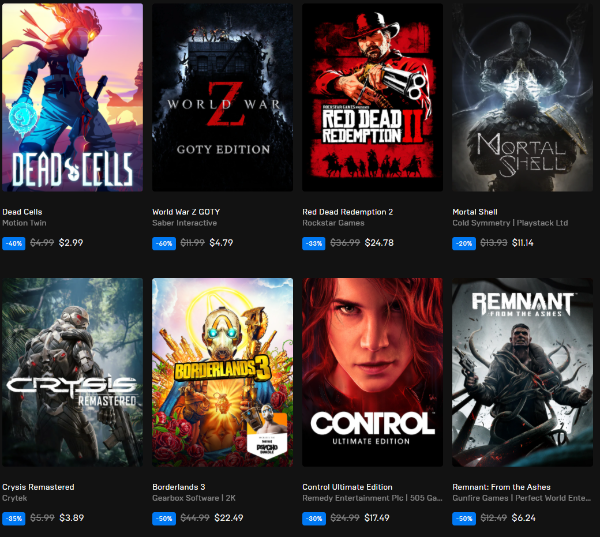Open the Crysis Remastered cover image

[72, 372]
